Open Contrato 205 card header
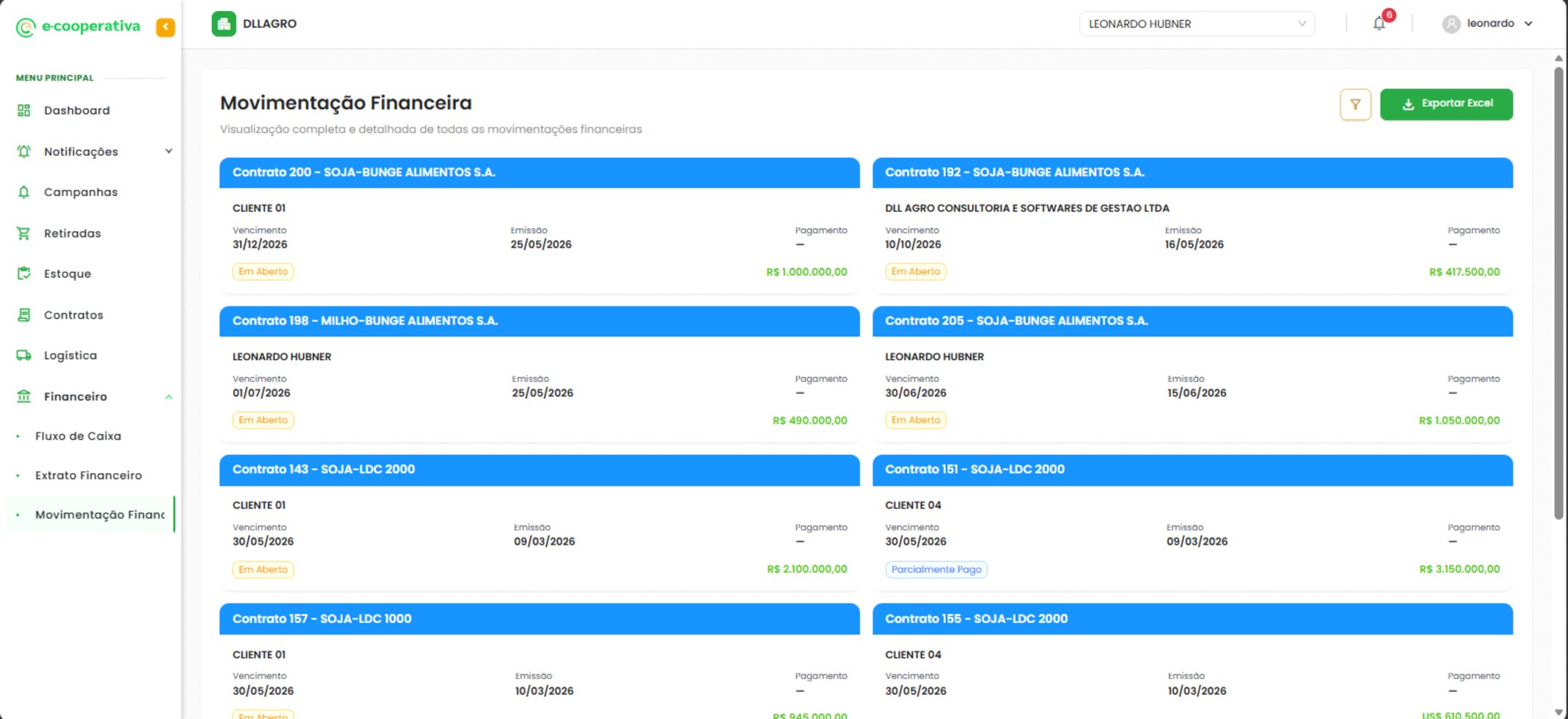Screen dimensions: 1568x719 tap(1192, 322)
